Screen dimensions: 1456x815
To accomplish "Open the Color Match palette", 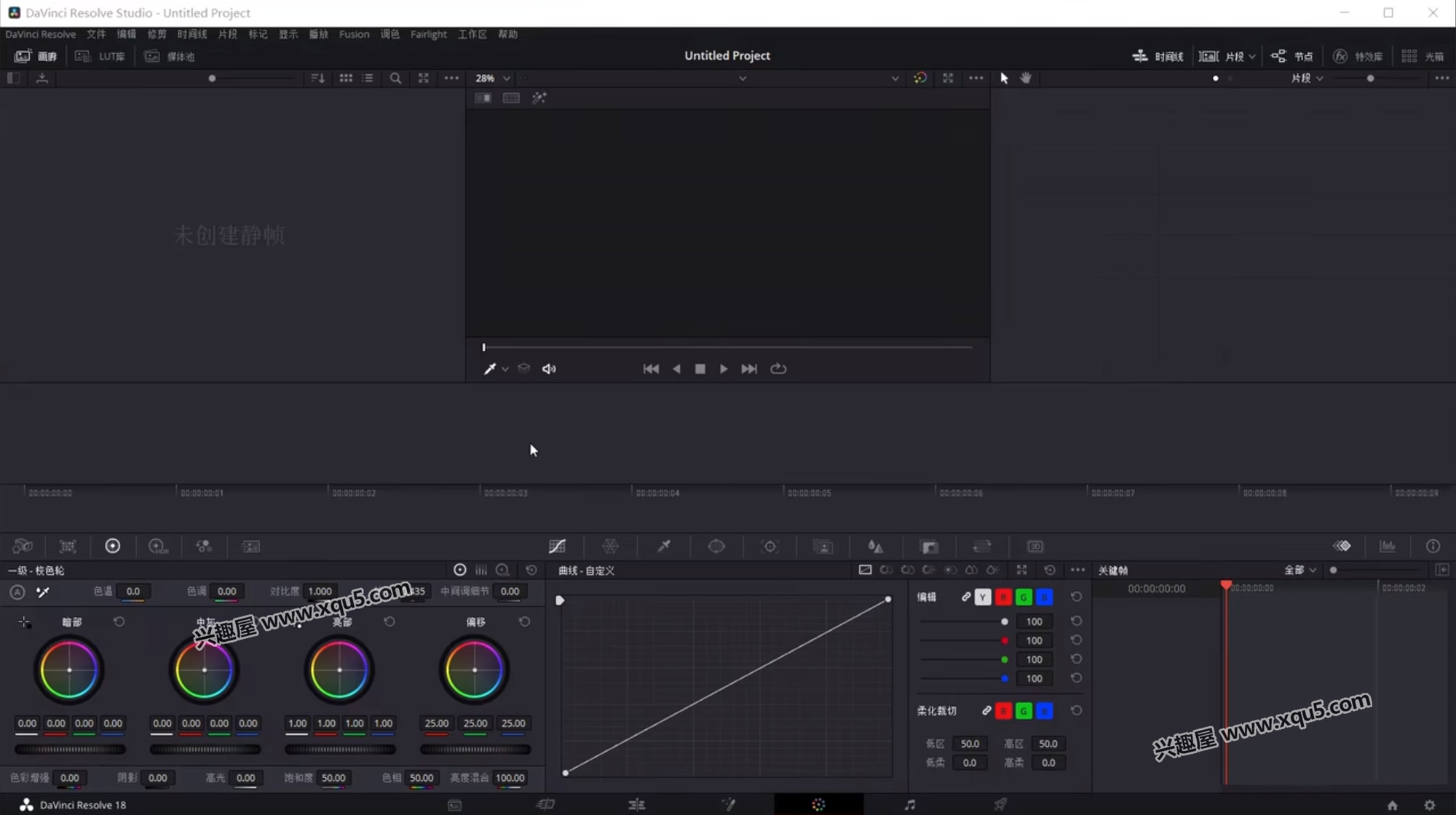I will [x=68, y=546].
